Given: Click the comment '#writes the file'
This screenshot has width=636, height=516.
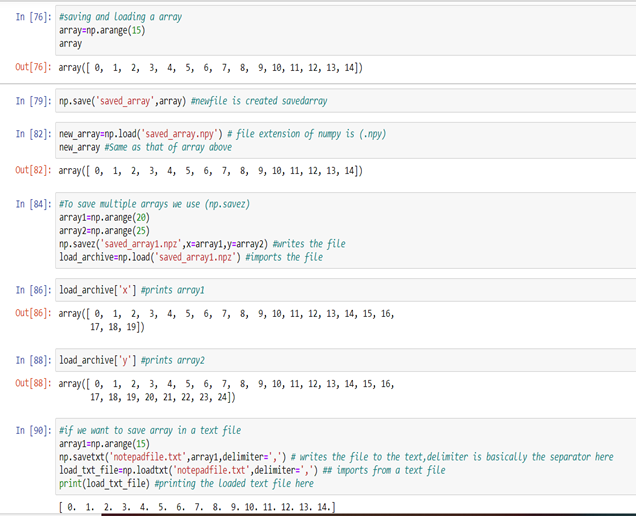Looking at the screenshot, I should pyautogui.click(x=309, y=244).
